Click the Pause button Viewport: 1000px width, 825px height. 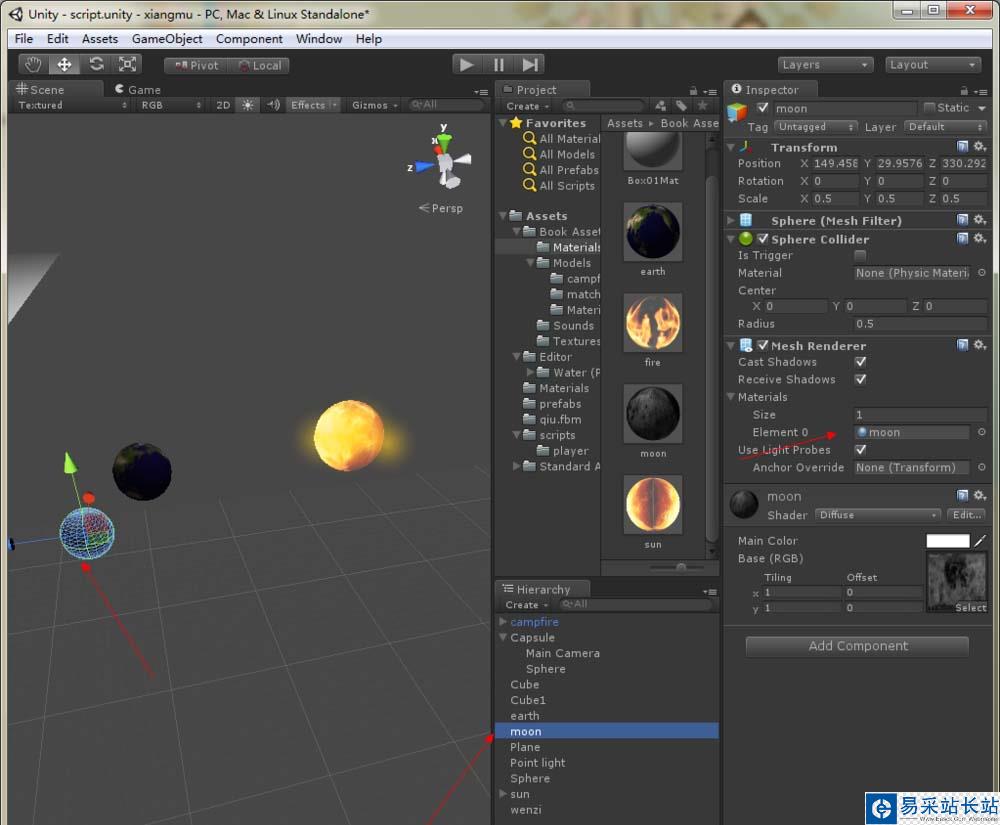pyautogui.click(x=498, y=65)
